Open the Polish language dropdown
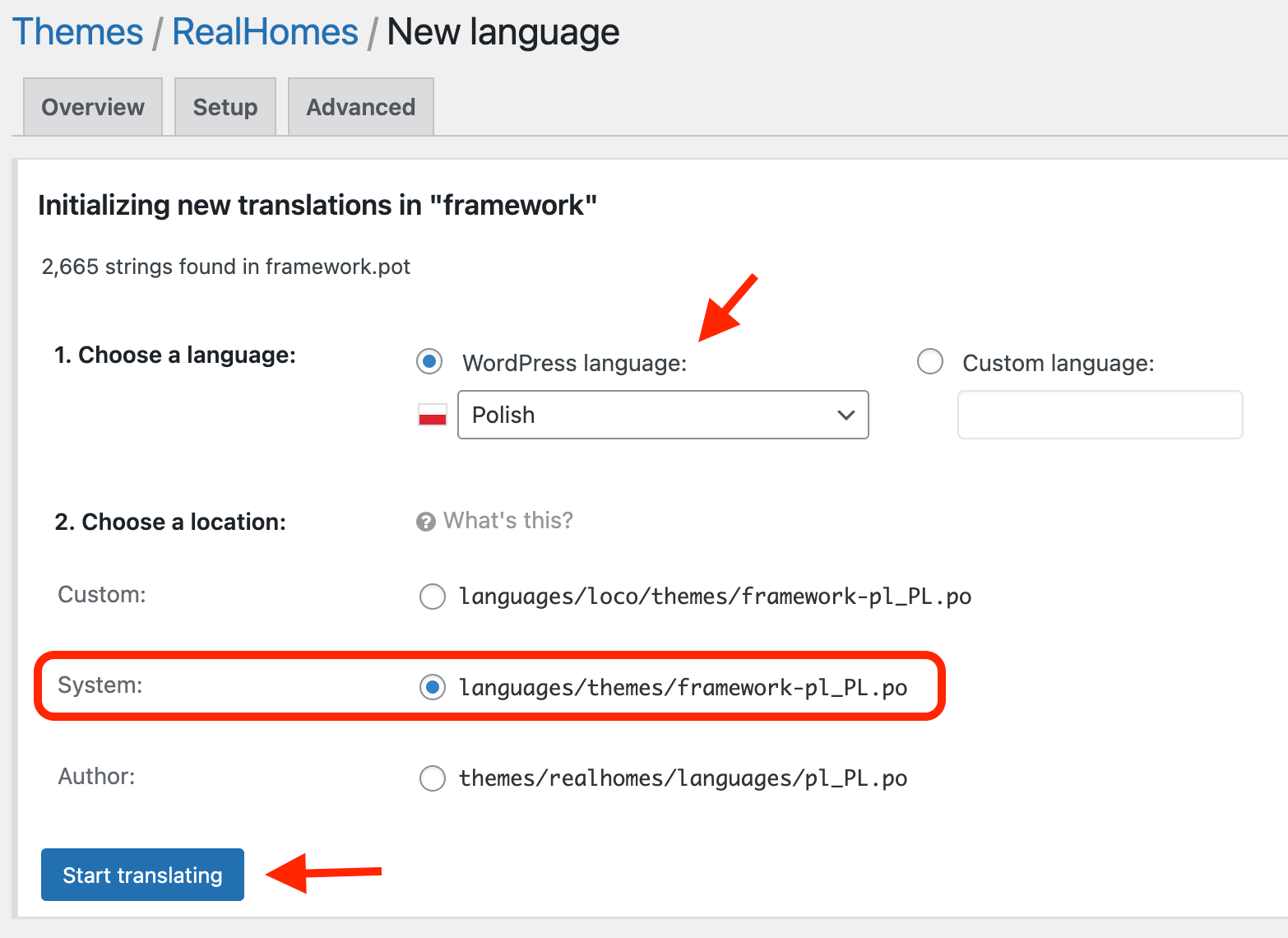Viewport: 1288px width, 938px height. [663, 415]
